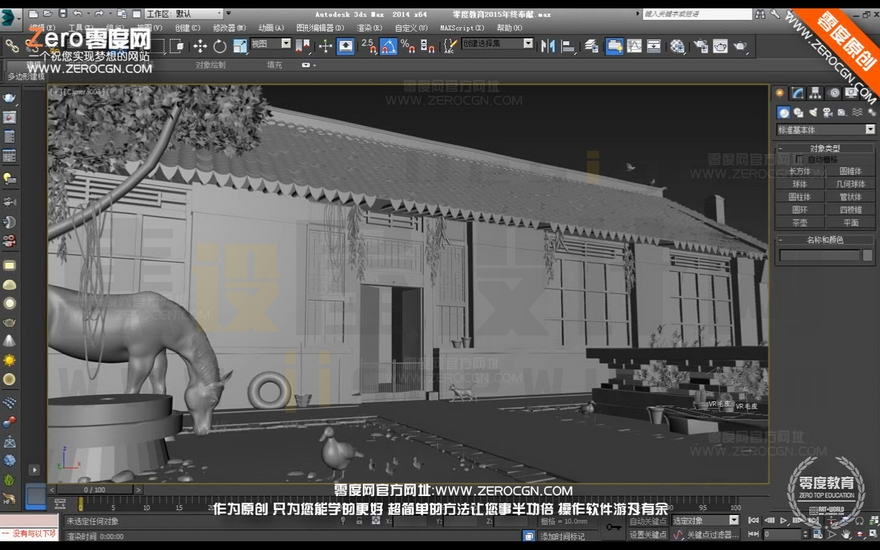Toggle 设置关键点 set key mode
Viewport: 880px width, 550px height.
[647, 535]
